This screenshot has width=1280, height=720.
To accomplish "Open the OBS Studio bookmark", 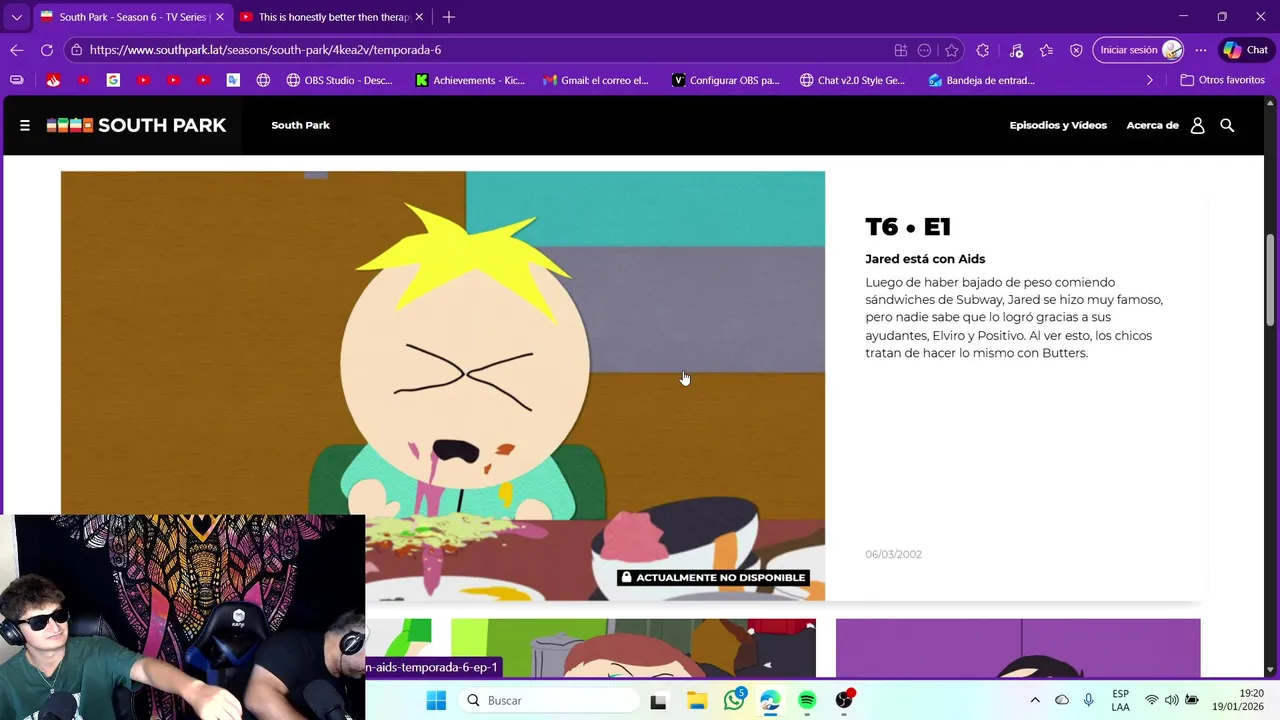I will [339, 80].
